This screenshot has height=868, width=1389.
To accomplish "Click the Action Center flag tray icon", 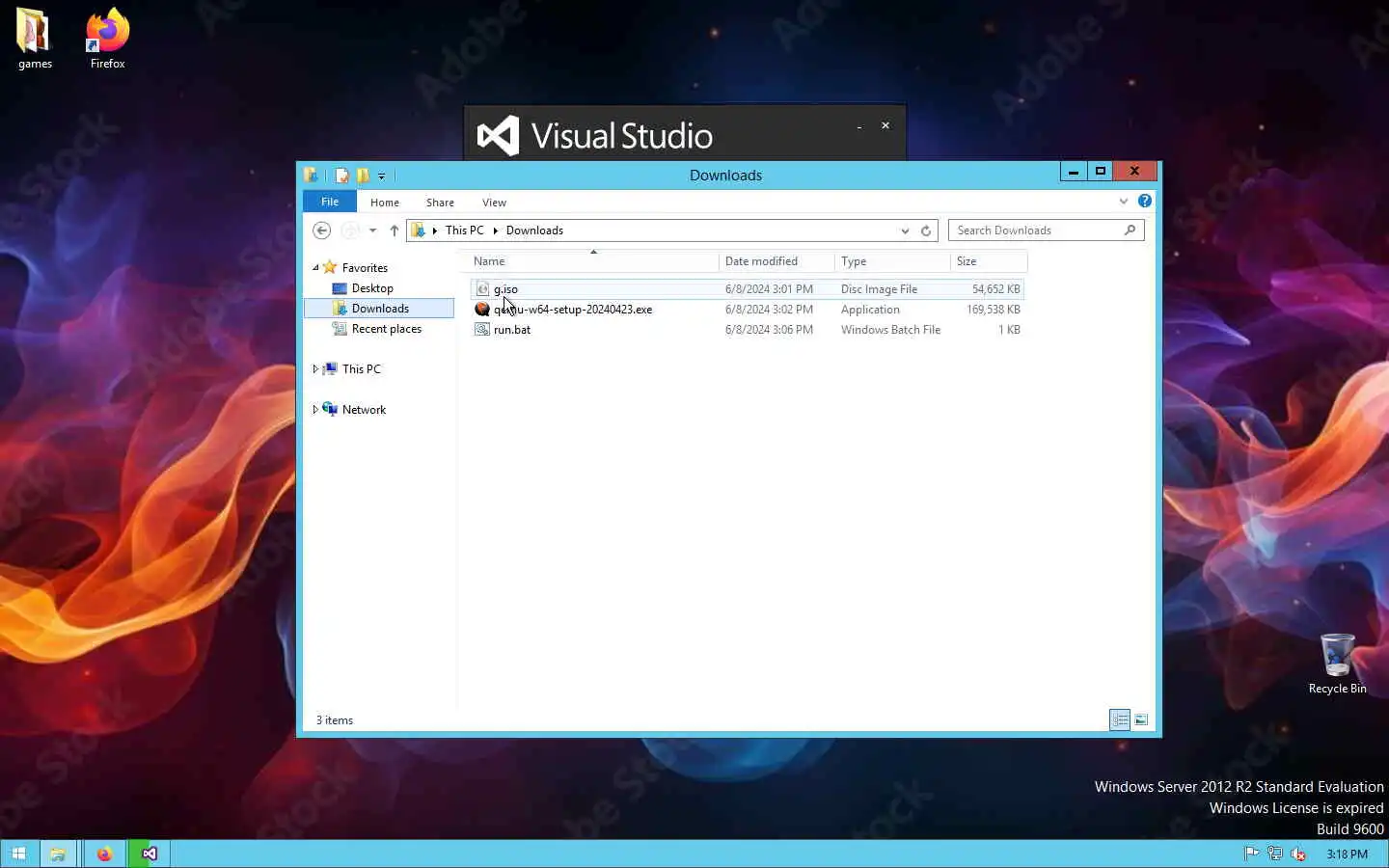I will tap(1251, 854).
